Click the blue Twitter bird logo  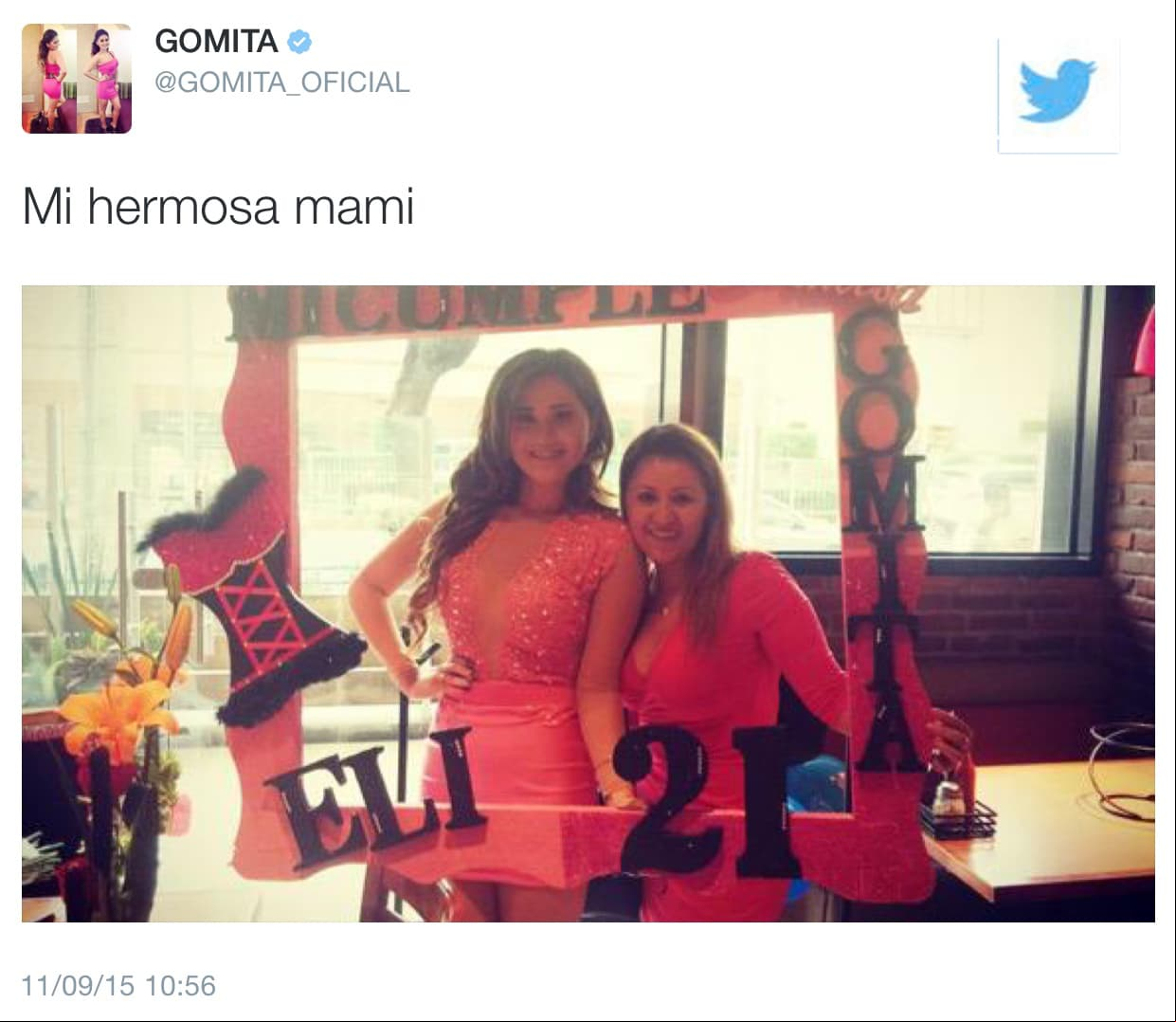tap(1057, 91)
